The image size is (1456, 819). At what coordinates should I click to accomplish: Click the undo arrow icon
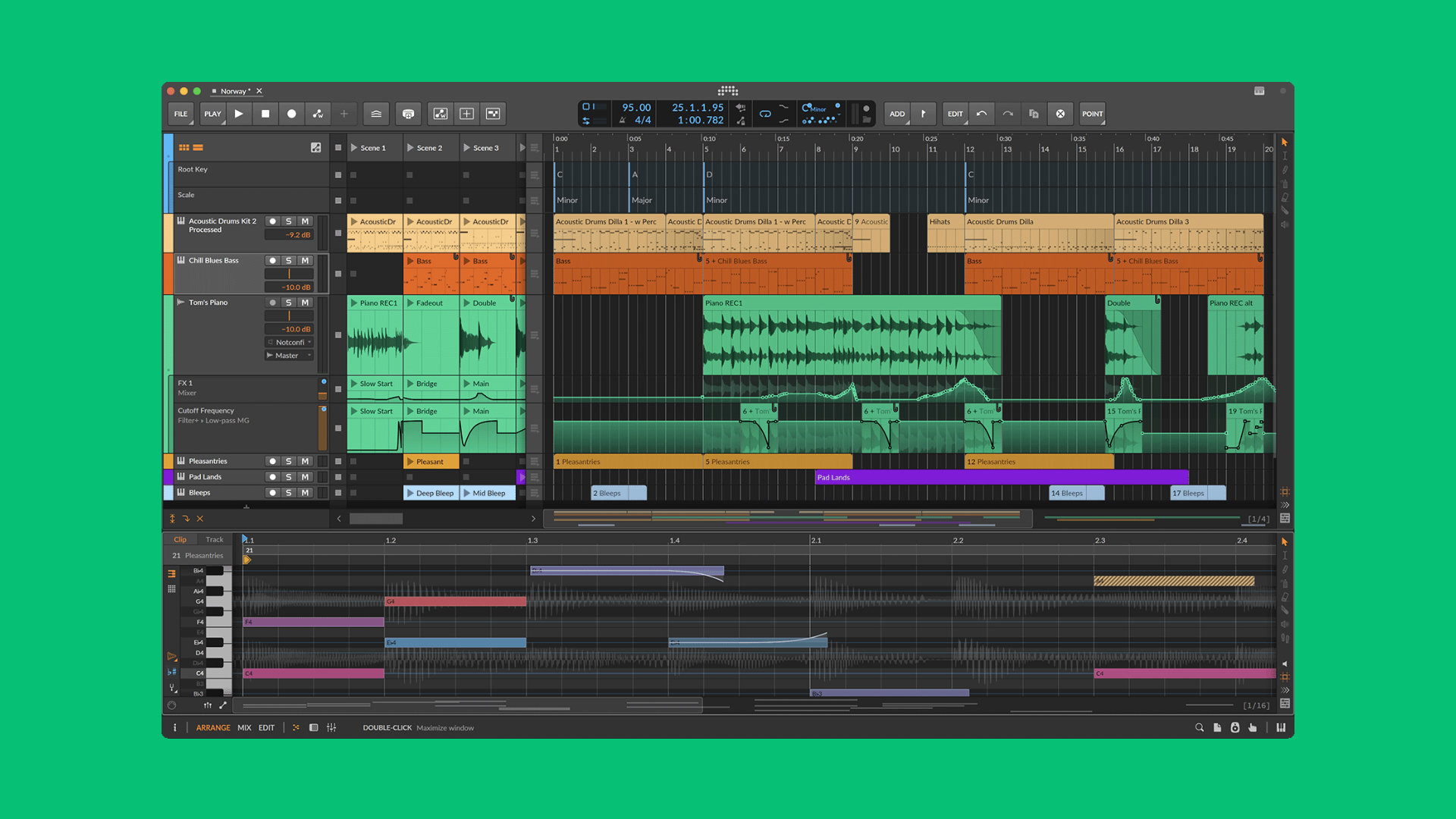981,114
